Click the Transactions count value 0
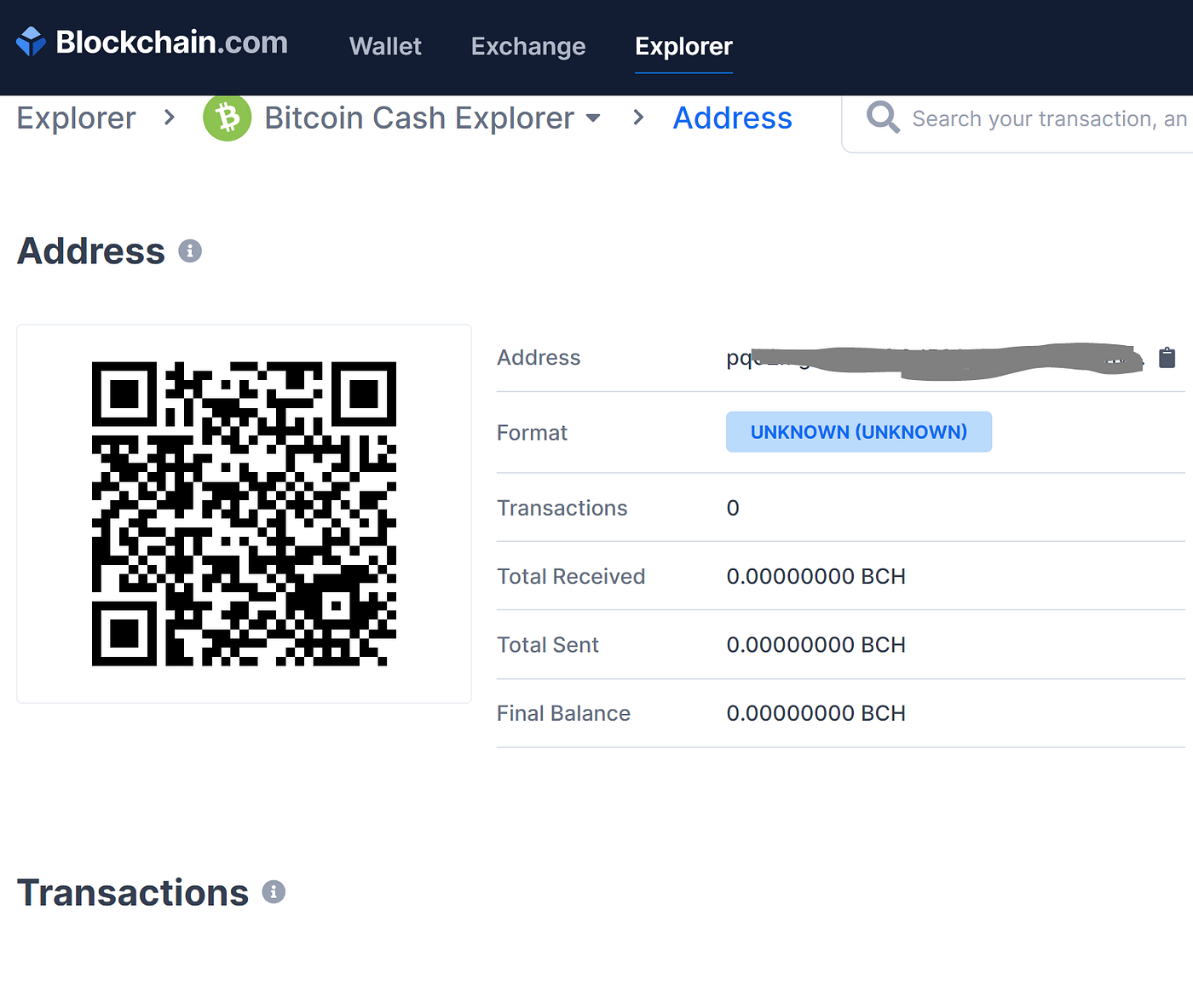 pyautogui.click(x=733, y=508)
